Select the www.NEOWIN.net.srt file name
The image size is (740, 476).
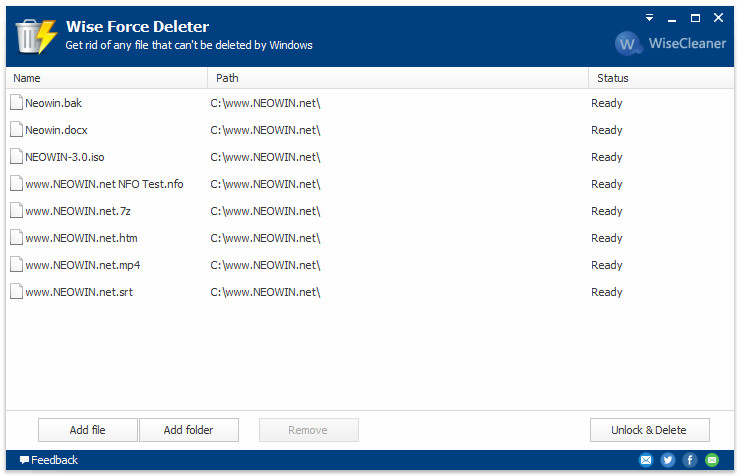pos(79,292)
